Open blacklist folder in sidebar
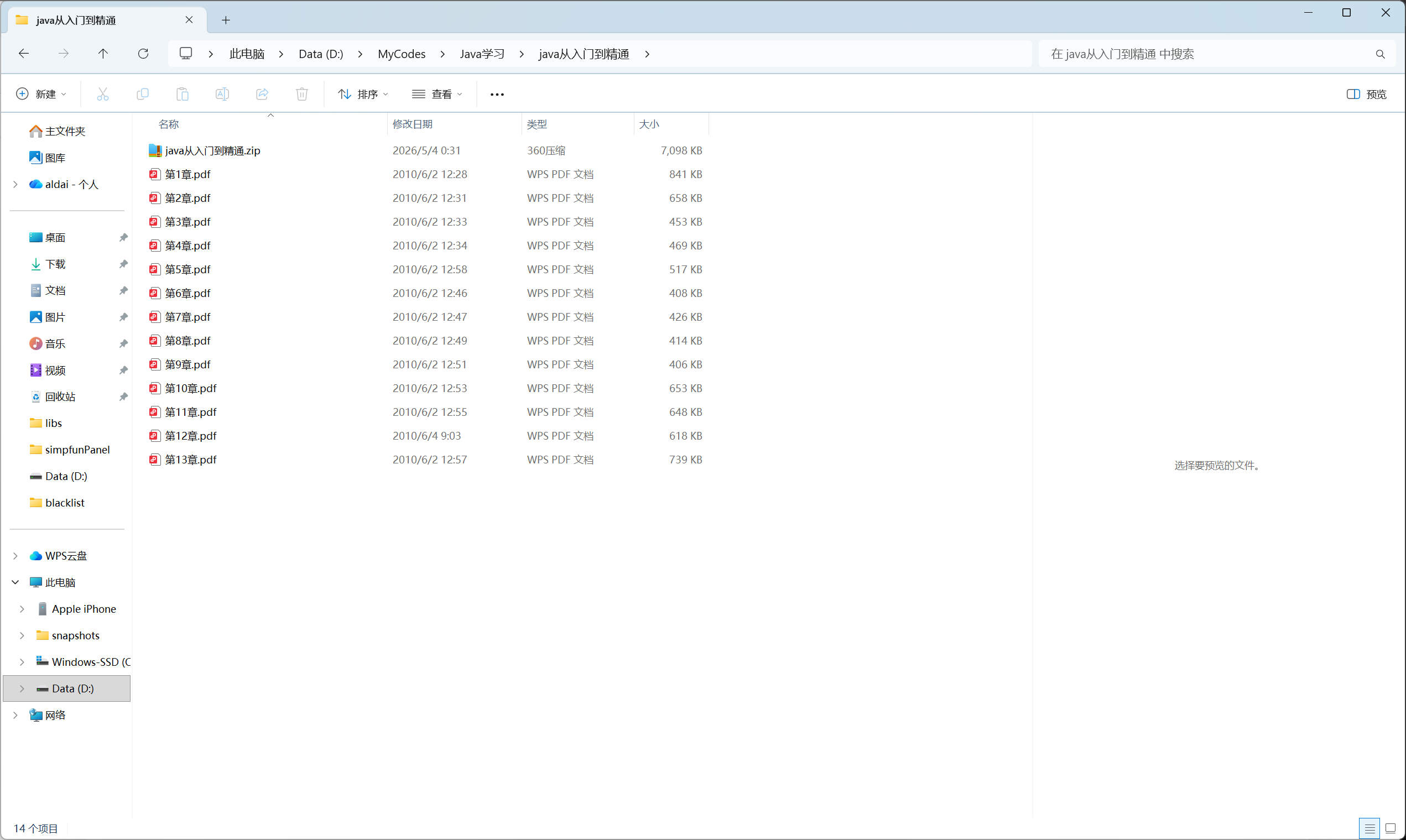1406x840 pixels. click(x=58, y=503)
